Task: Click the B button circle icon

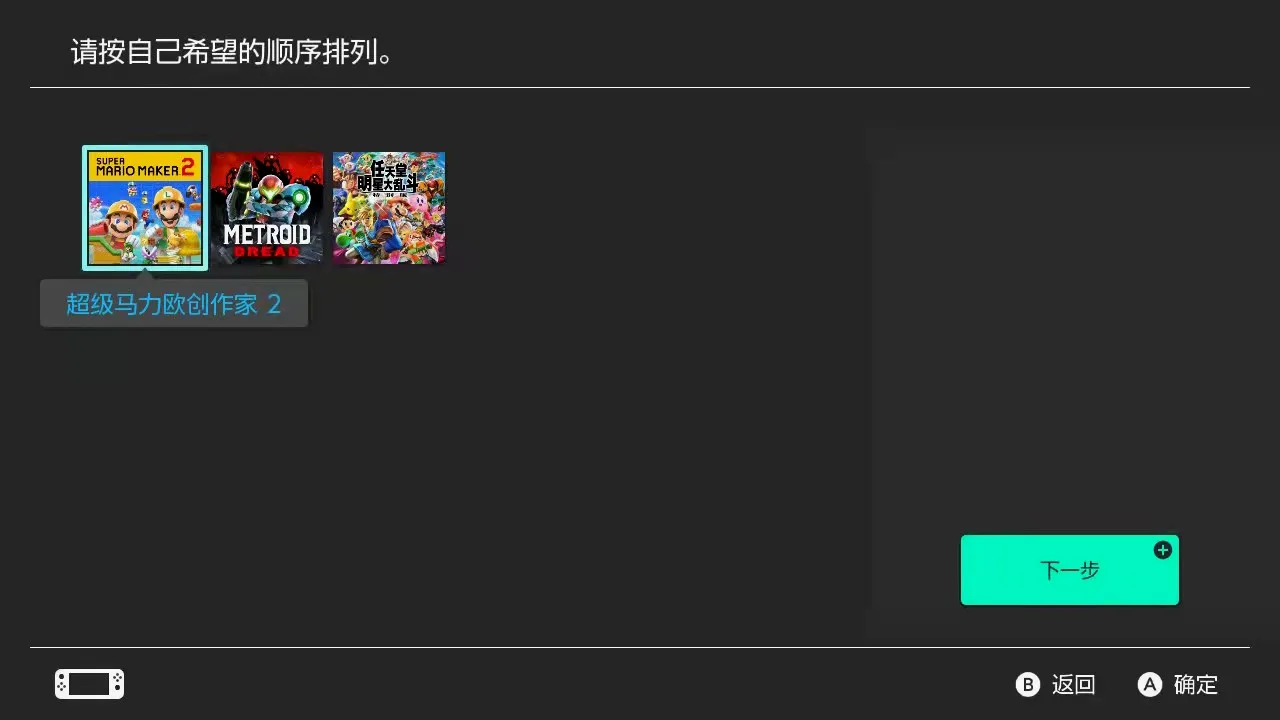Action: tap(1027, 684)
